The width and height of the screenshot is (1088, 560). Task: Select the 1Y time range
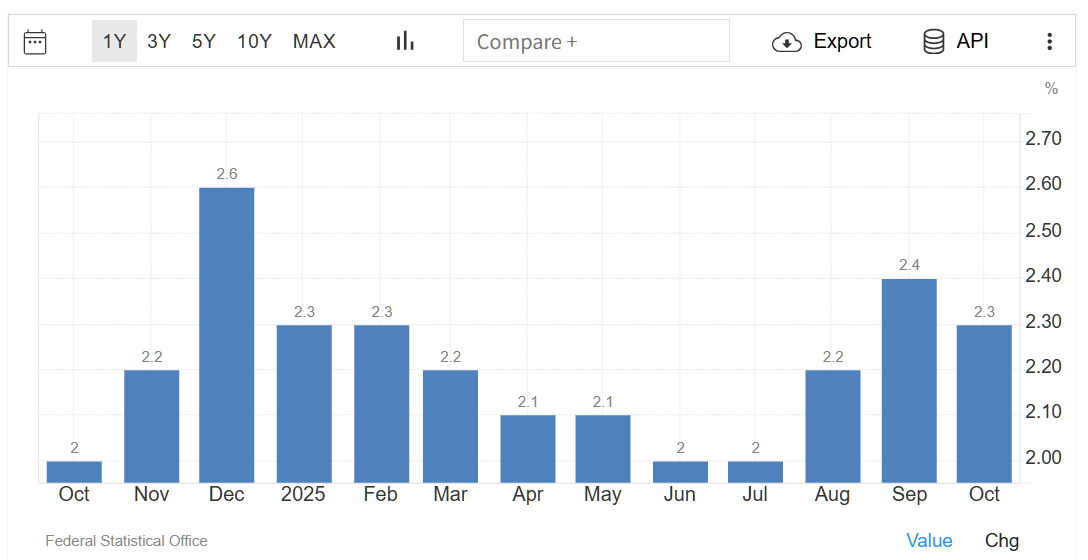tap(115, 41)
